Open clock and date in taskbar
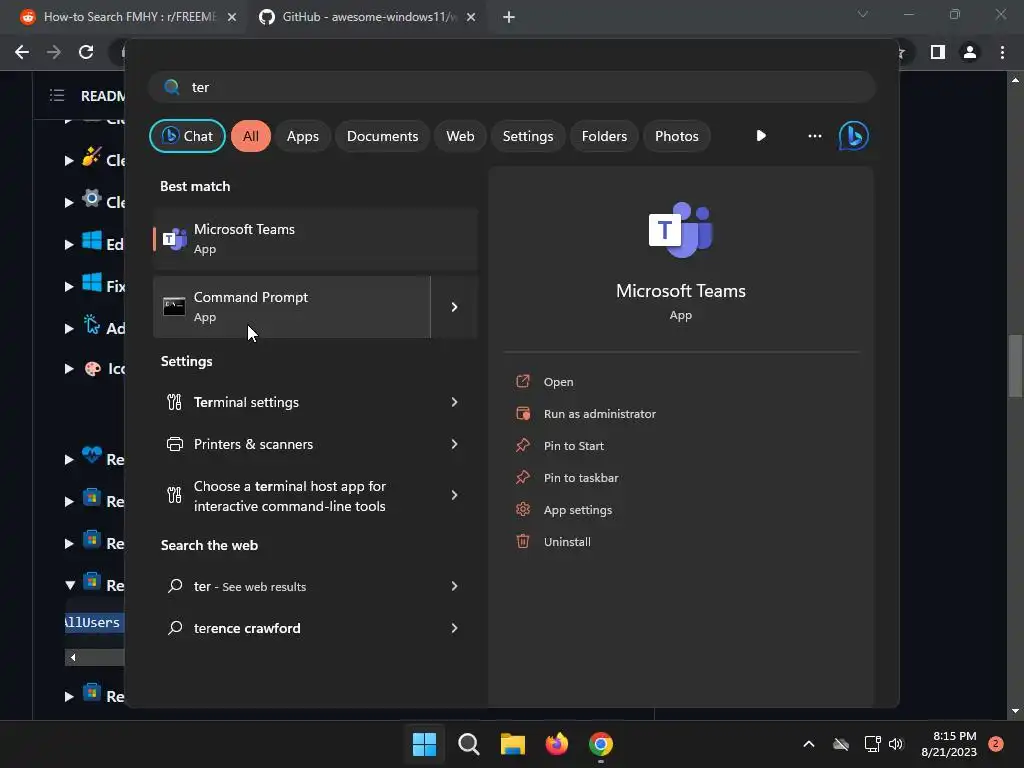This screenshot has width=1024, height=768. click(949, 744)
